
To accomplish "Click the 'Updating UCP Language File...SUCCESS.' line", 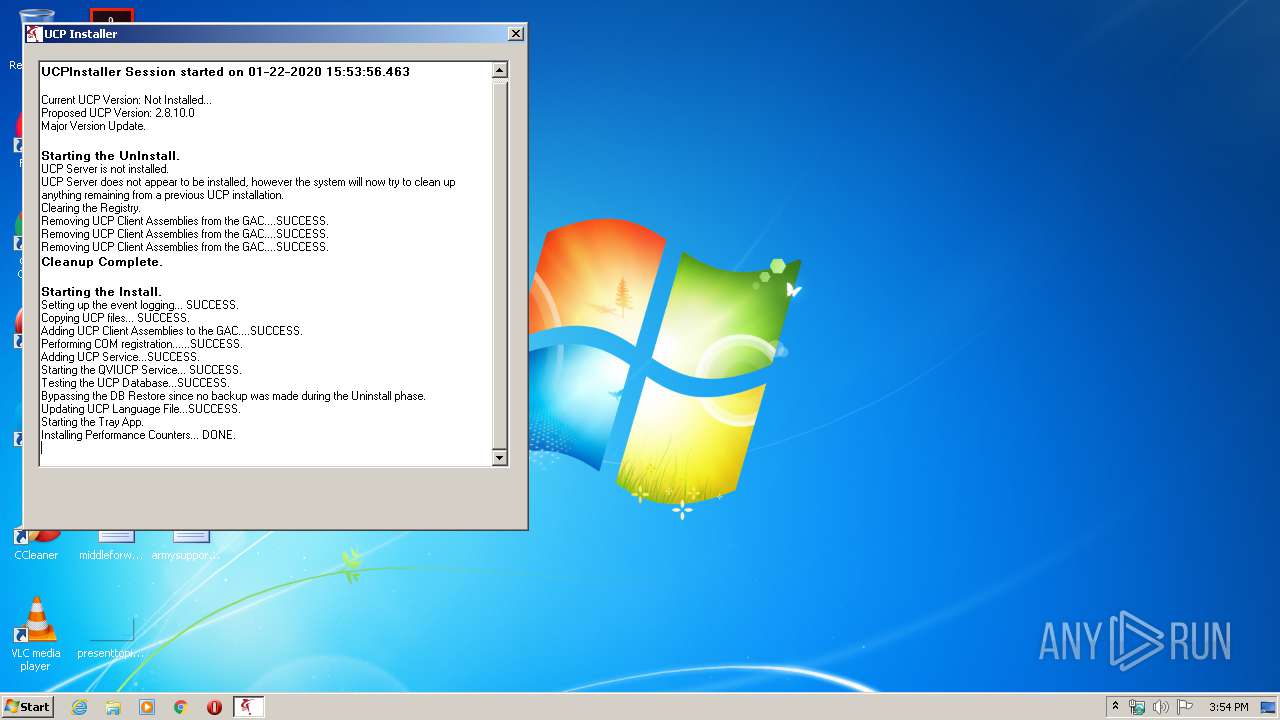I will point(141,409).
